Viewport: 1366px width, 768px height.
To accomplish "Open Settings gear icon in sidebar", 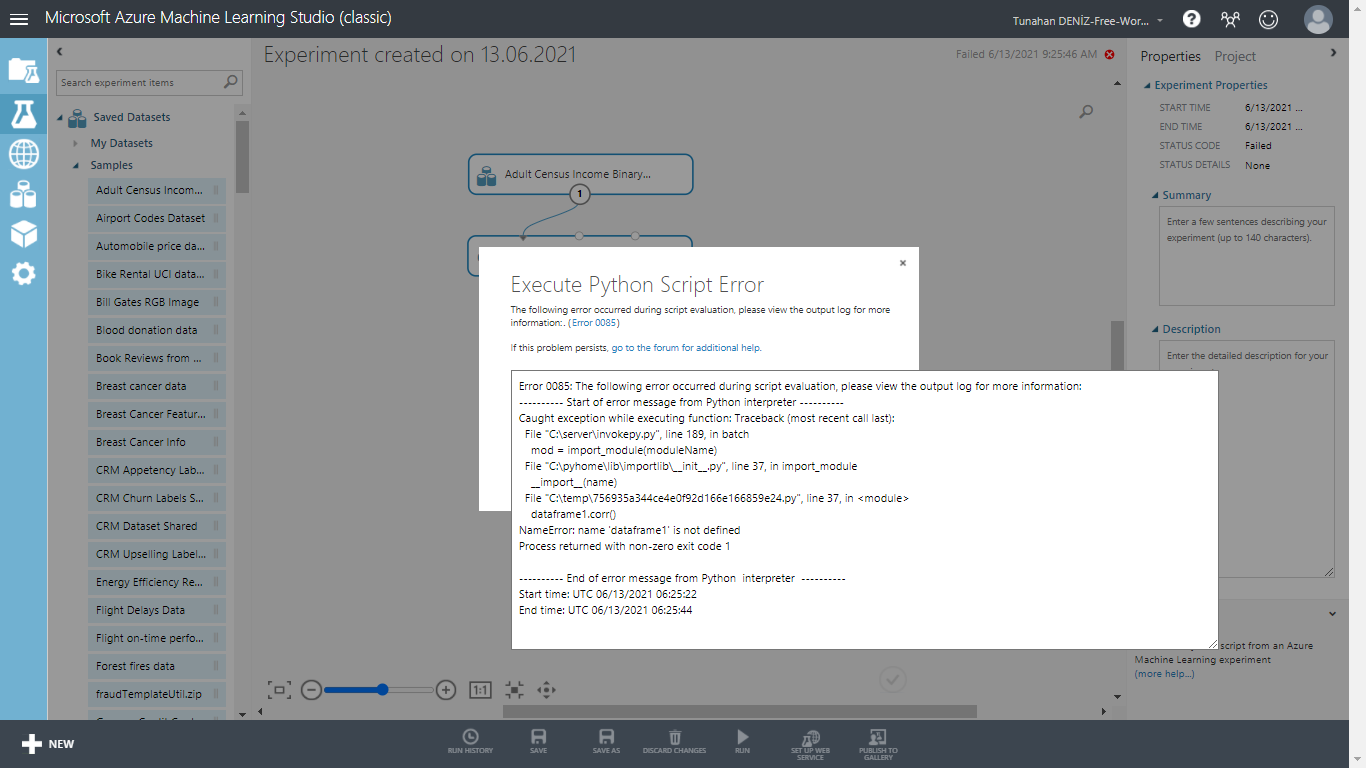I will tap(23, 273).
